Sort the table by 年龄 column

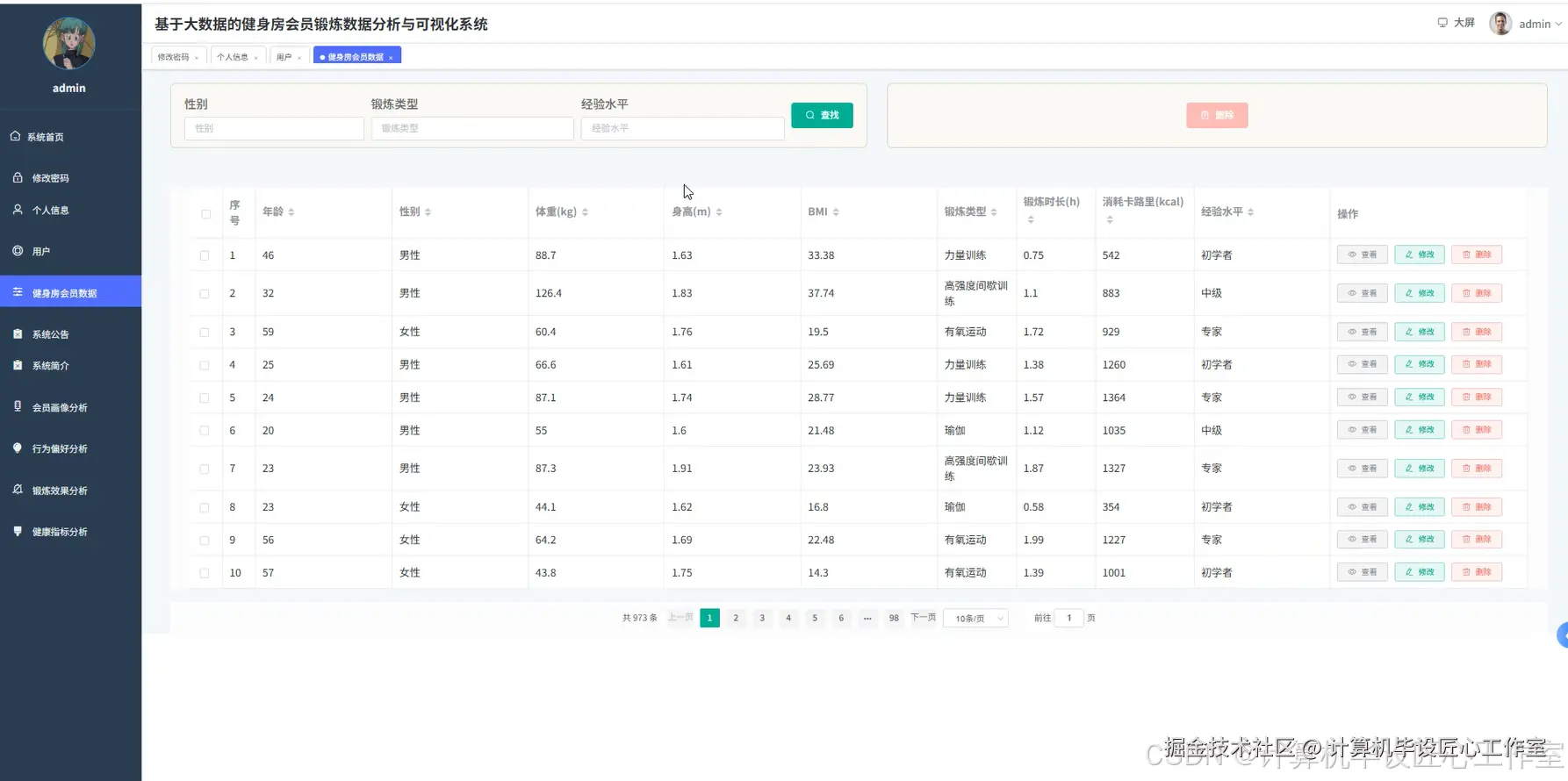pos(291,212)
